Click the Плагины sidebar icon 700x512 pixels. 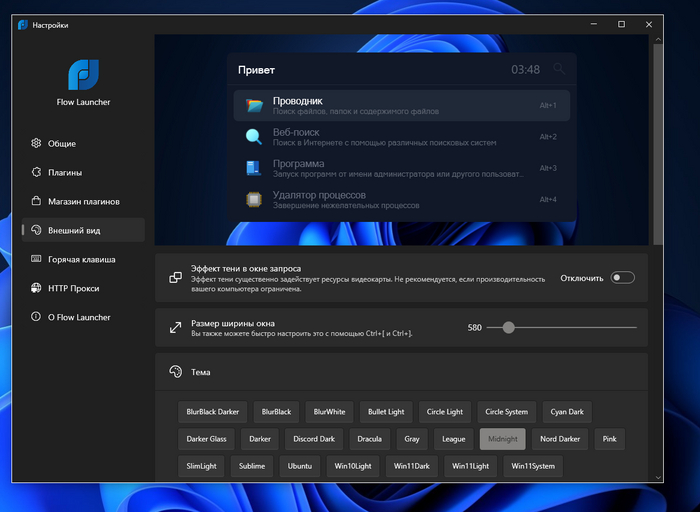[x=36, y=172]
